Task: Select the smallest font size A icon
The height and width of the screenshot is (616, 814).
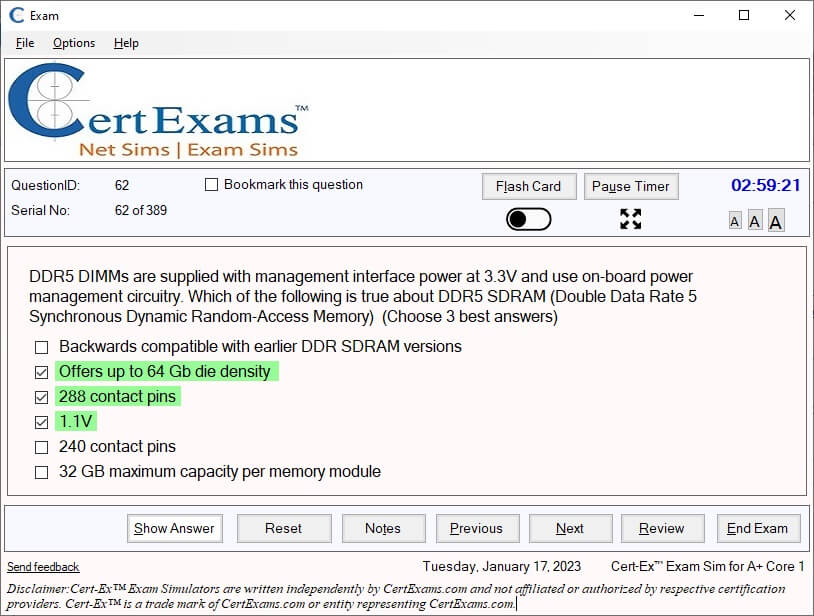Action: 735,220
